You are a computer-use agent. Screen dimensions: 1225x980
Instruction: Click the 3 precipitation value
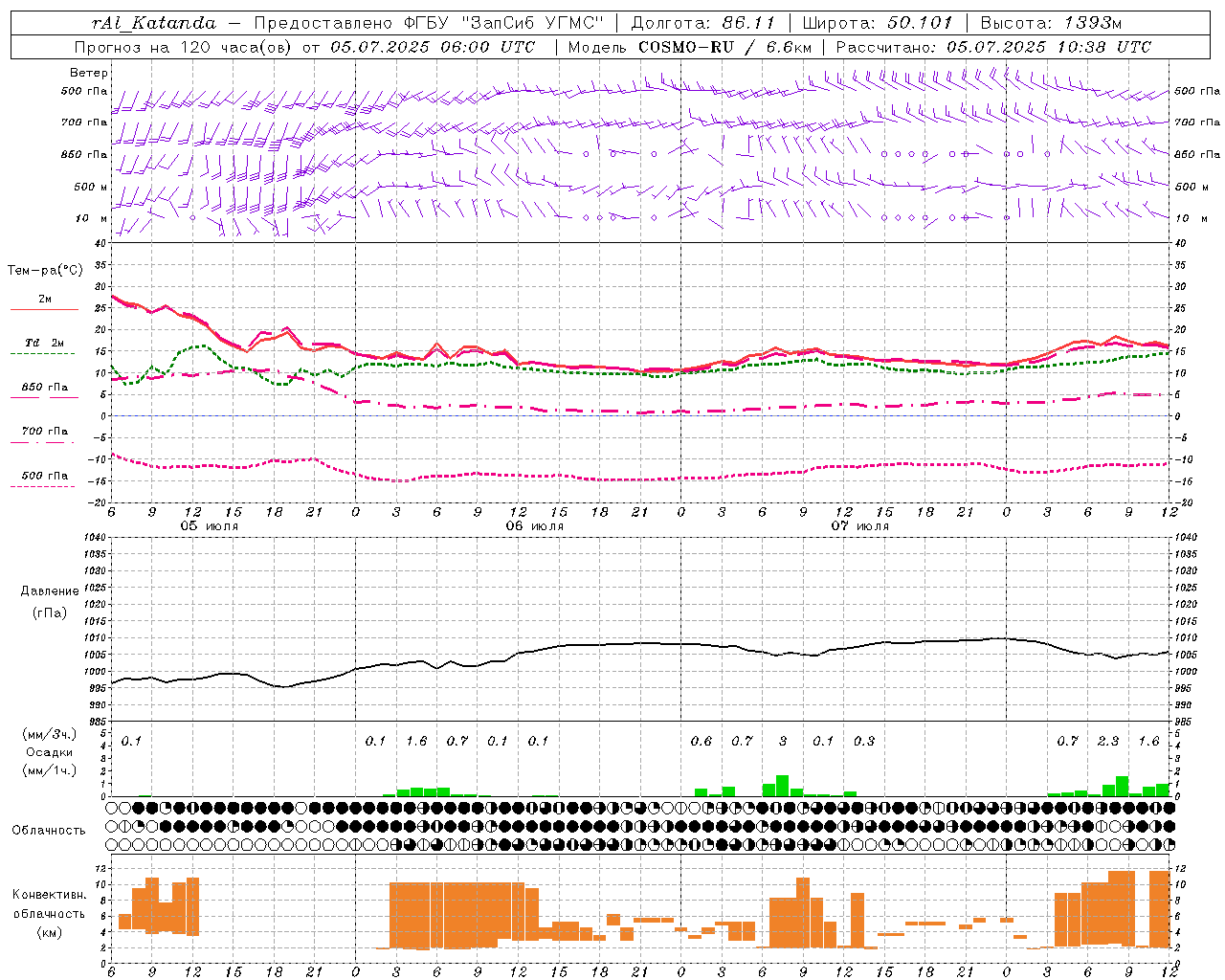coord(783,741)
